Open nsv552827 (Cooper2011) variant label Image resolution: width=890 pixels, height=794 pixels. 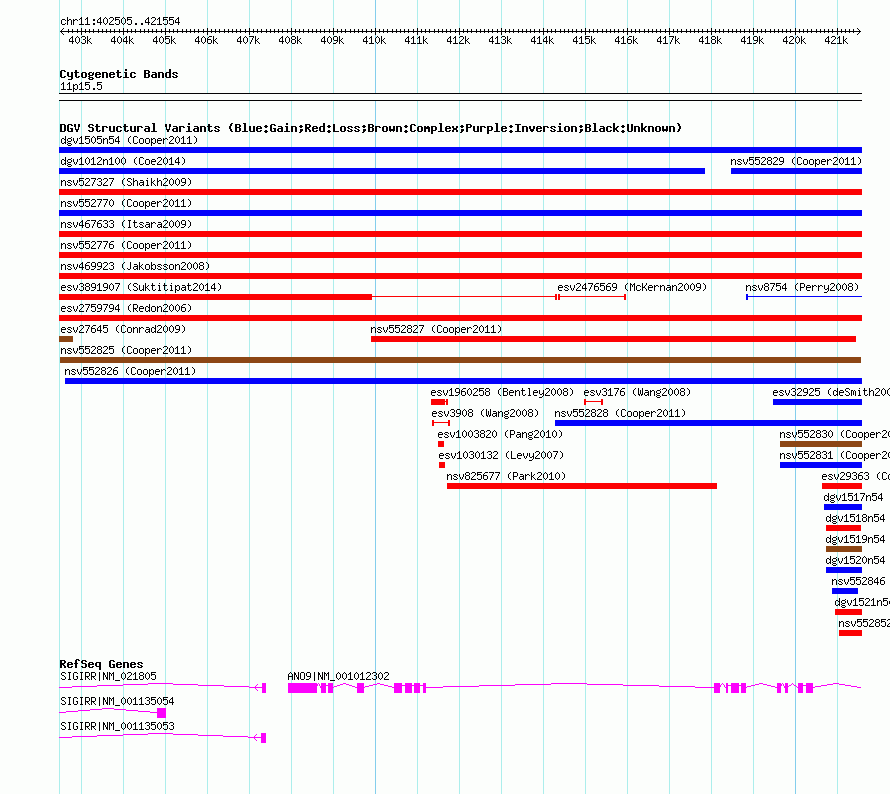click(x=436, y=329)
